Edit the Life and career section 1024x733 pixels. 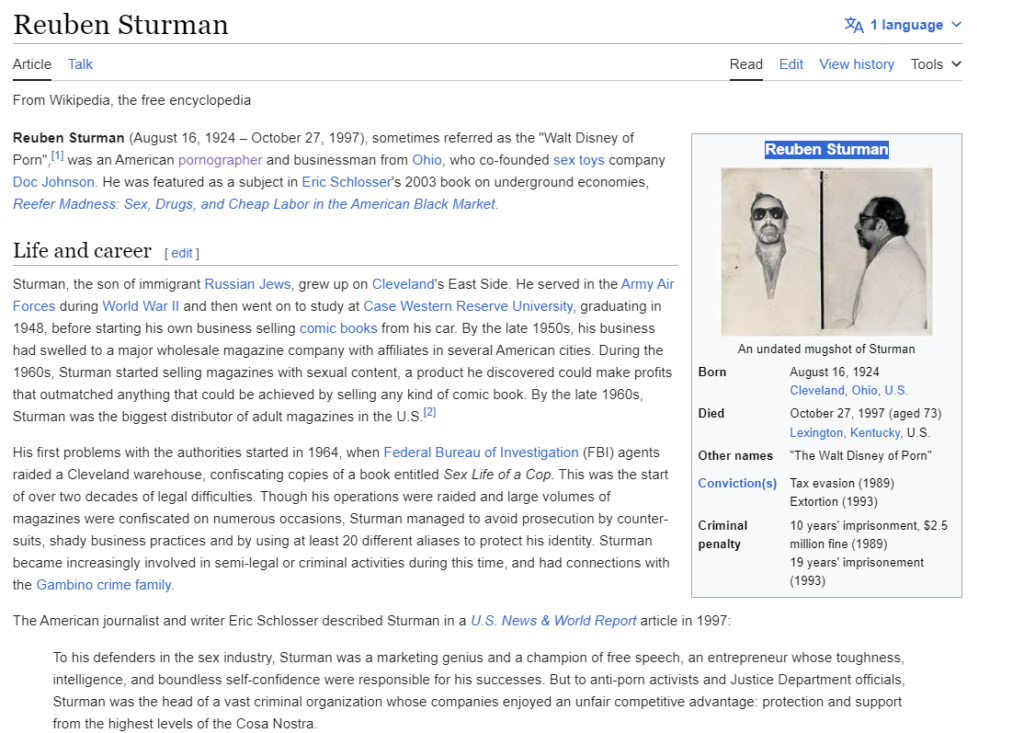[x=181, y=253]
